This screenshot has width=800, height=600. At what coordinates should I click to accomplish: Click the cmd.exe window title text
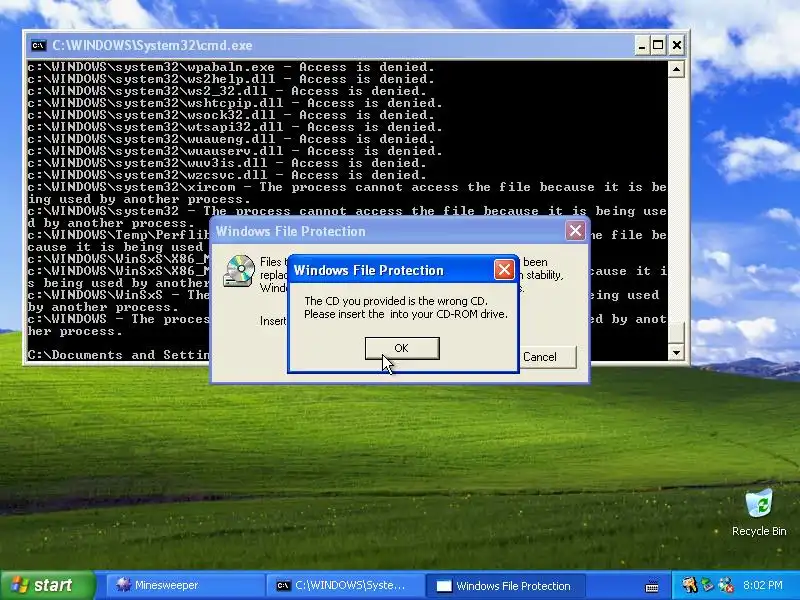[152, 45]
